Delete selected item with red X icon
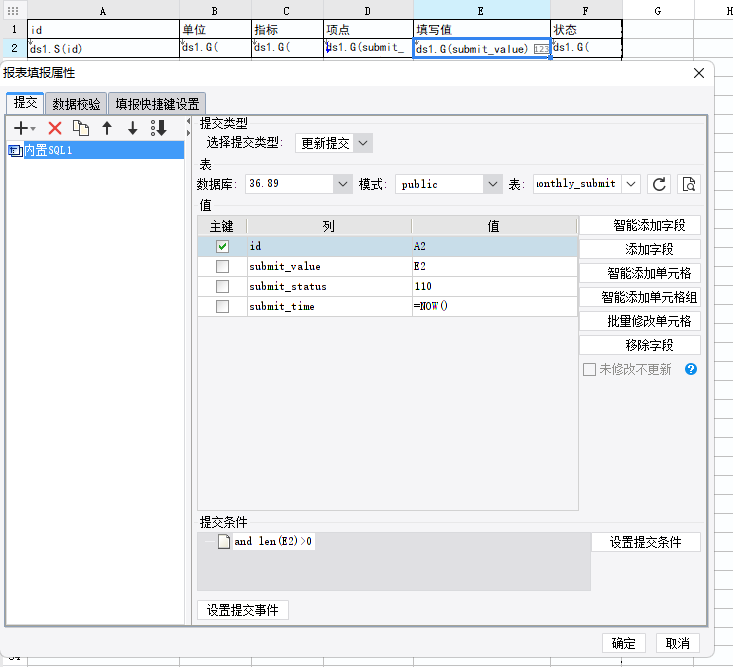Image resolution: width=733 pixels, height=667 pixels. coord(55,128)
